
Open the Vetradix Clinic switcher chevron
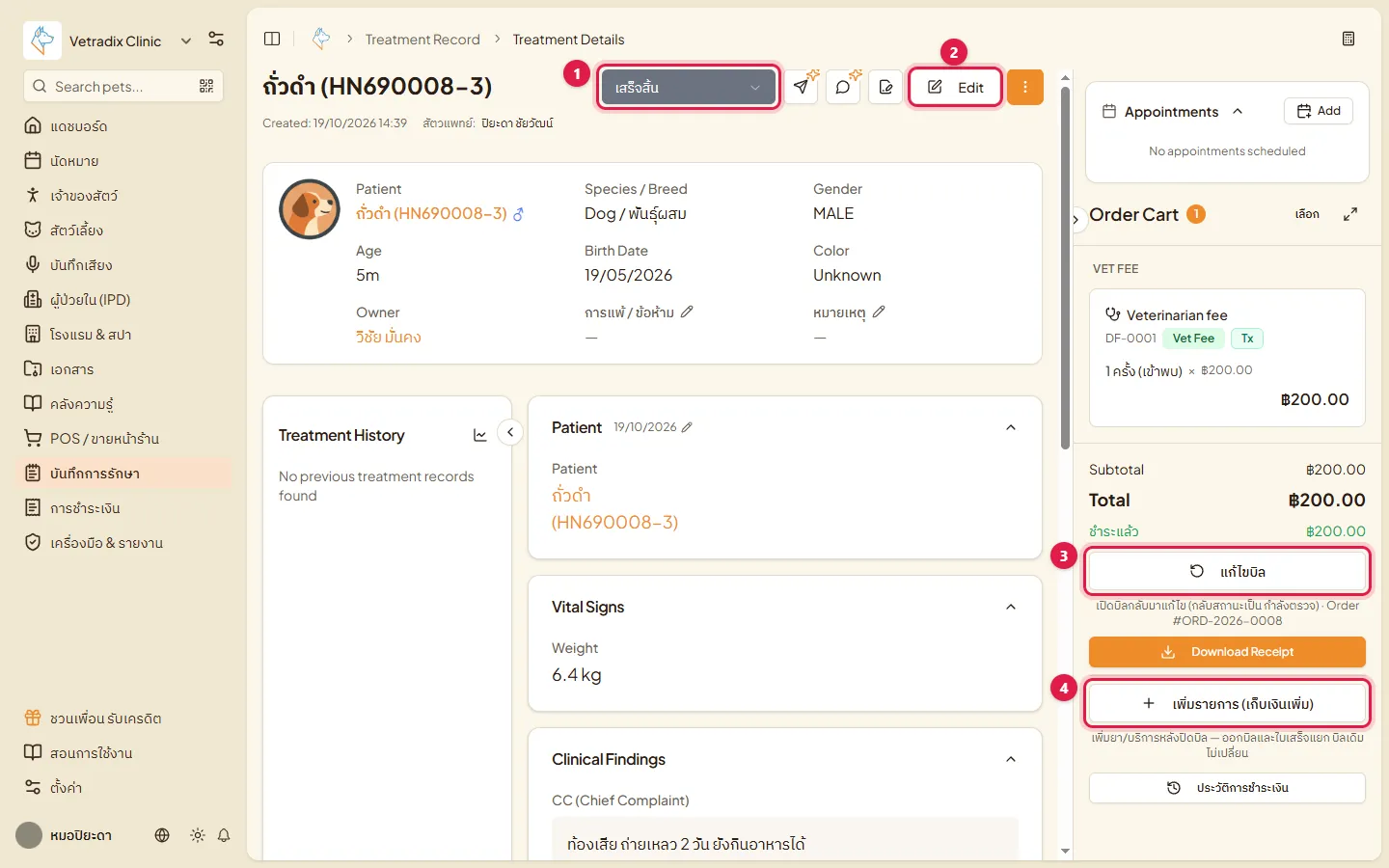pos(186,41)
